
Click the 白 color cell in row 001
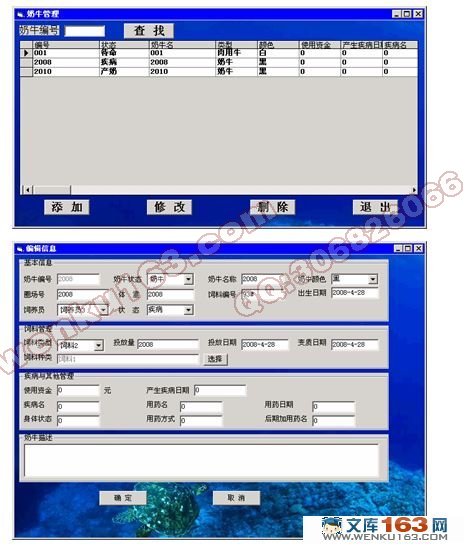(x=279, y=53)
